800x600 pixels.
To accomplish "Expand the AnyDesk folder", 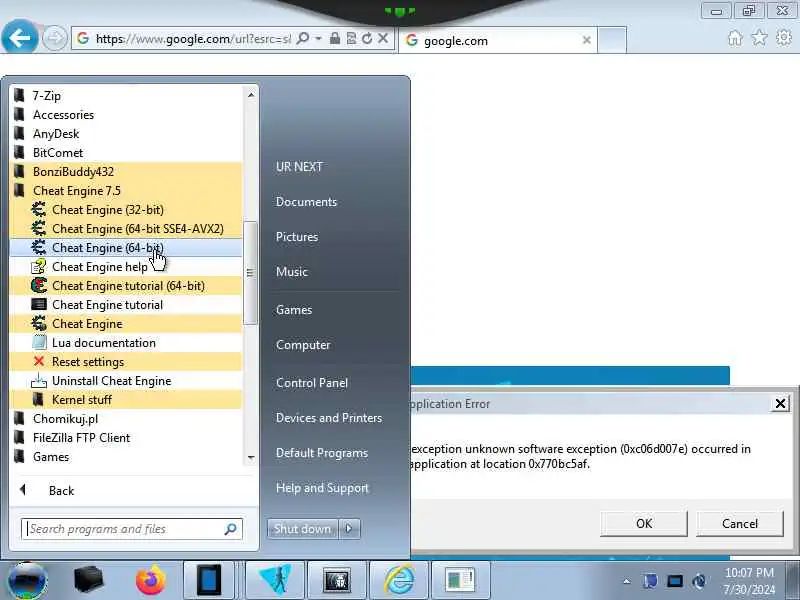I will pyautogui.click(x=126, y=134).
